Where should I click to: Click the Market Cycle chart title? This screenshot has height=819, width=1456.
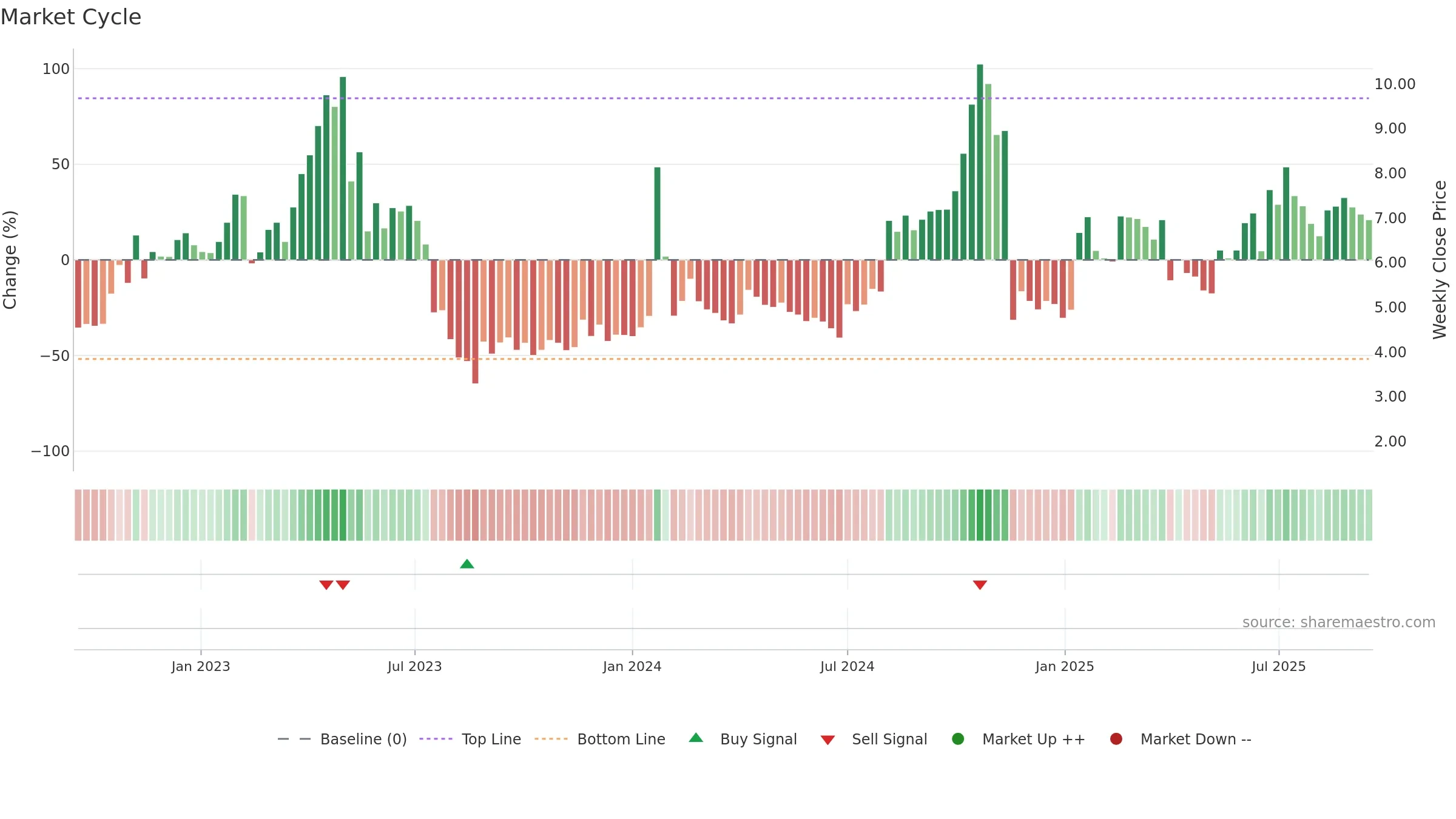71,17
